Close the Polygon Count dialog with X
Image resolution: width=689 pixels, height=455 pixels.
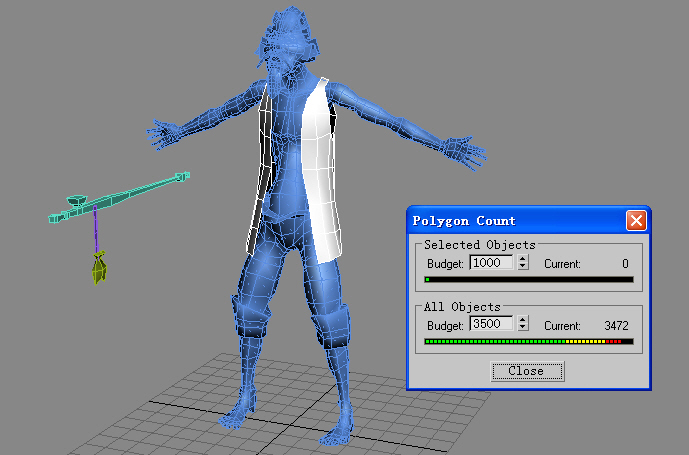point(635,220)
